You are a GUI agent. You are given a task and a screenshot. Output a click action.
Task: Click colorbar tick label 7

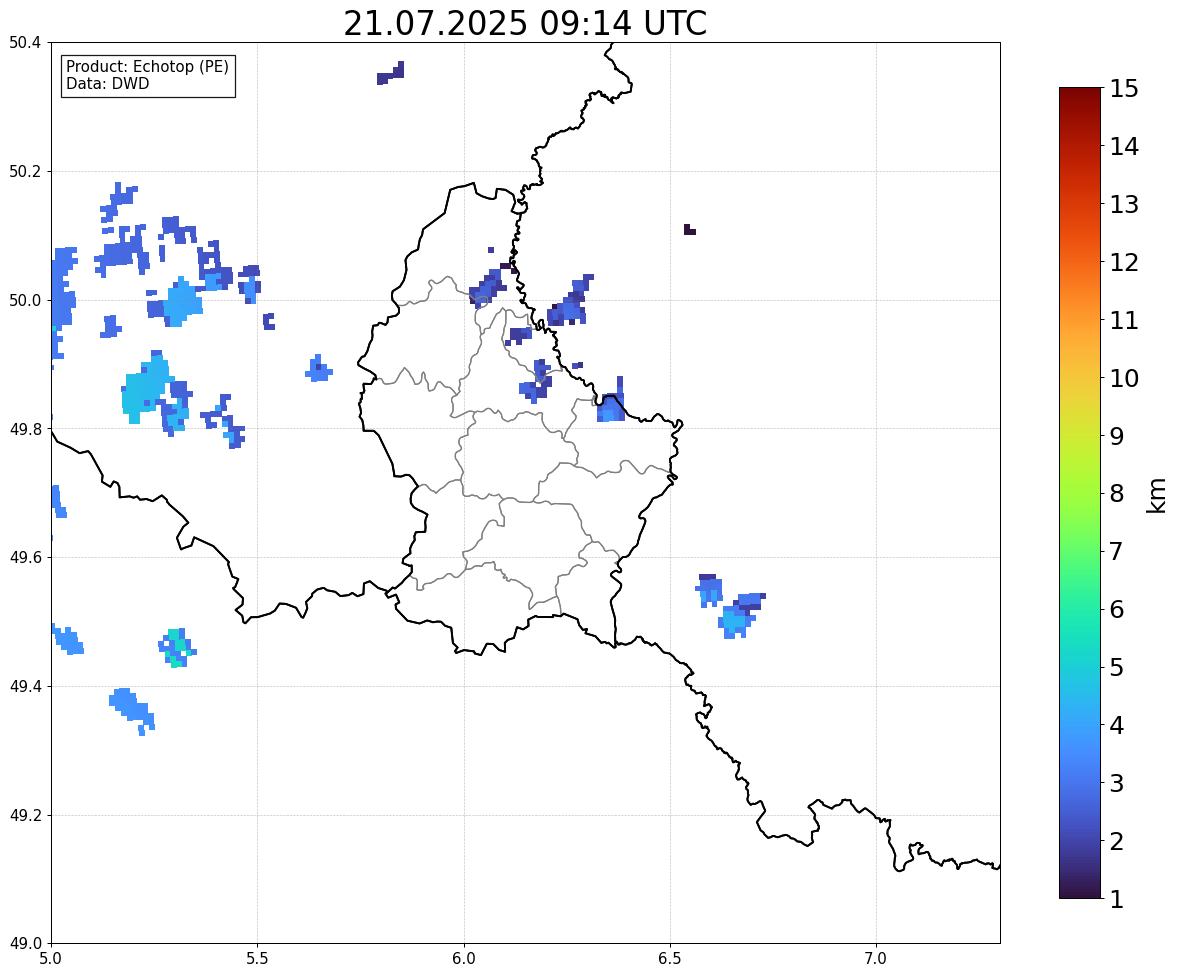1117,551
